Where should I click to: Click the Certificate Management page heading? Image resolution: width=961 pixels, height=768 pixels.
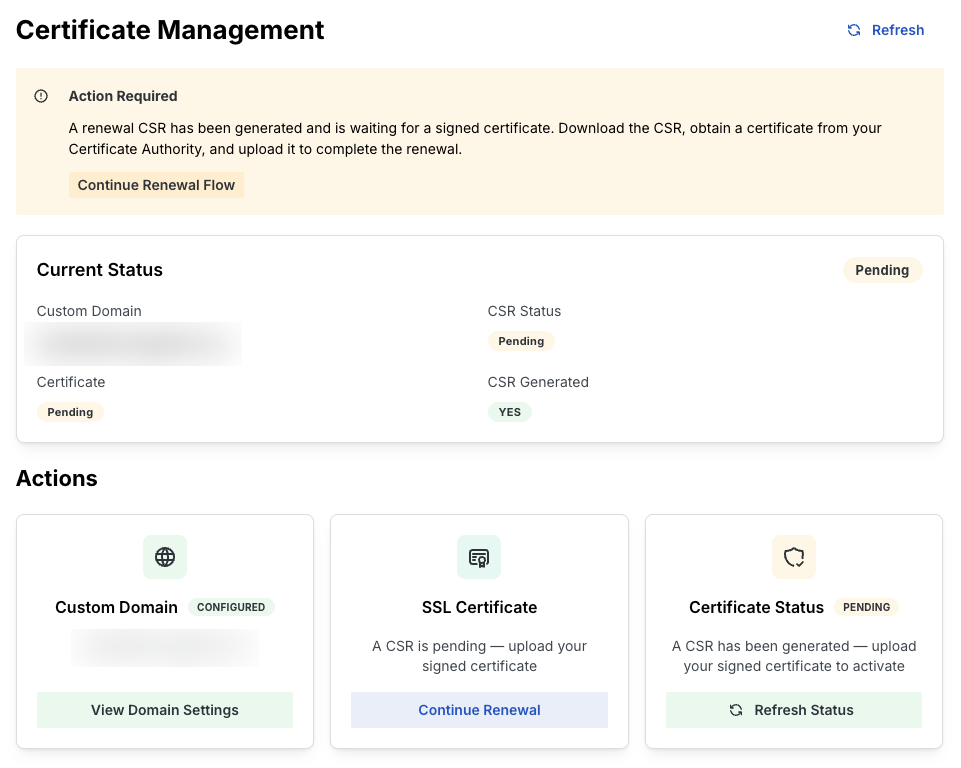coord(170,30)
